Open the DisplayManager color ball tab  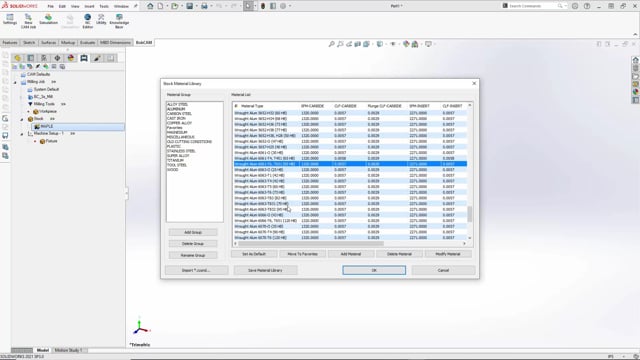tap(71, 58)
